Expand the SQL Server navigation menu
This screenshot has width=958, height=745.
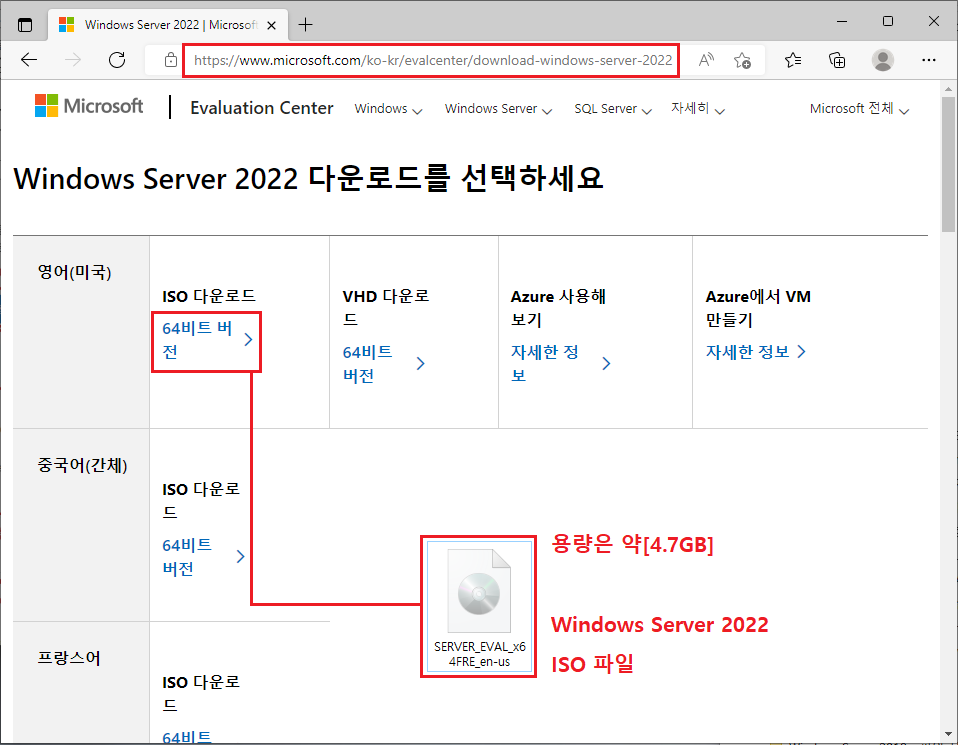point(613,109)
